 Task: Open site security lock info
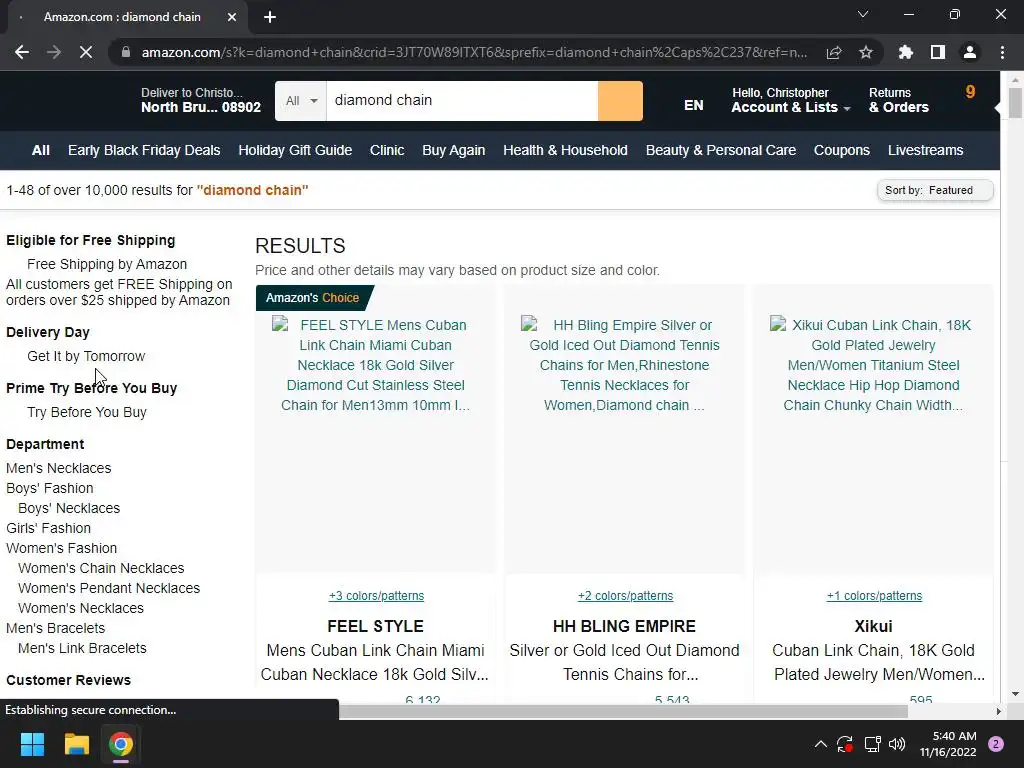click(126, 52)
